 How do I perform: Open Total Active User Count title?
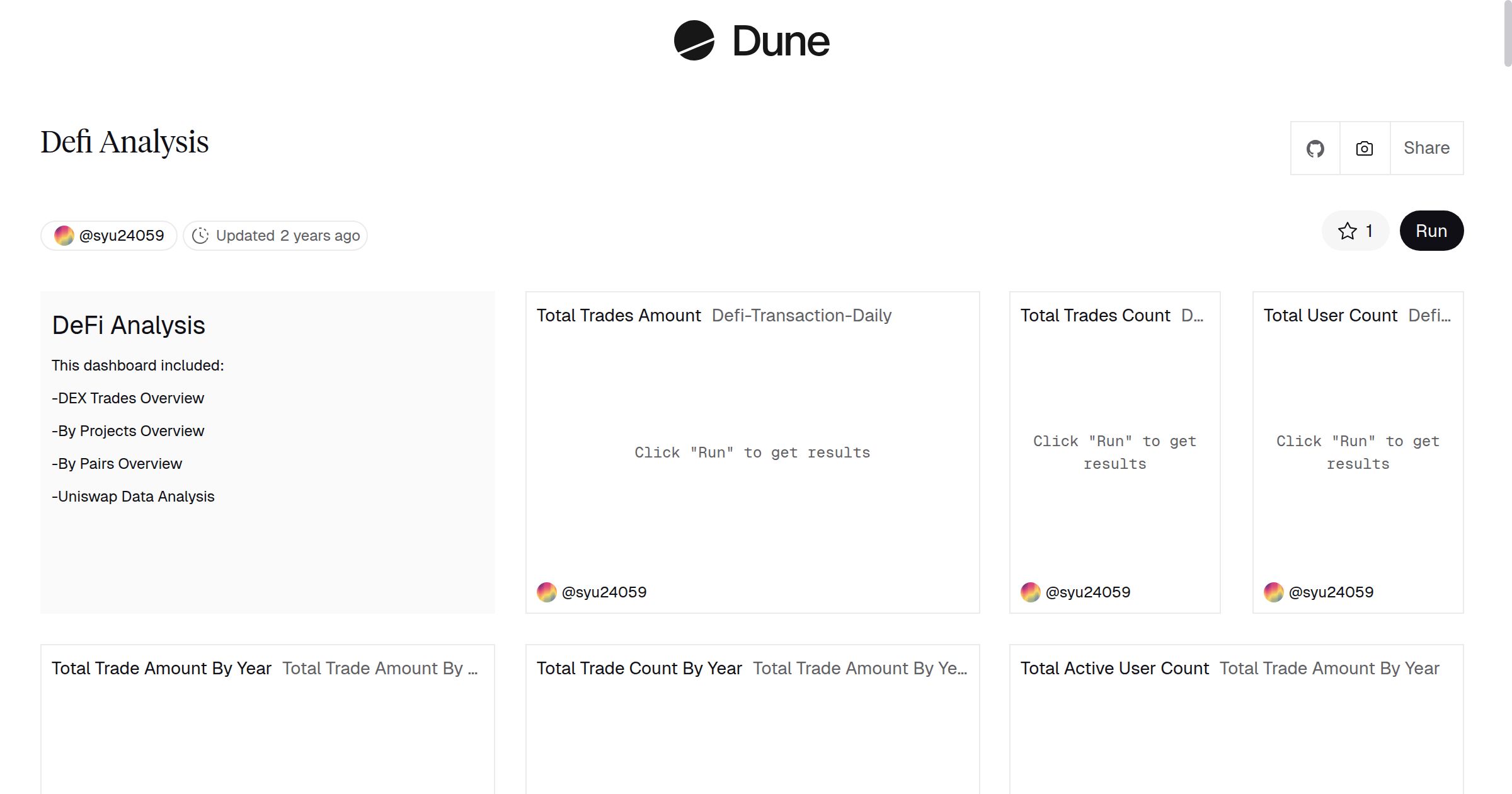click(1114, 669)
